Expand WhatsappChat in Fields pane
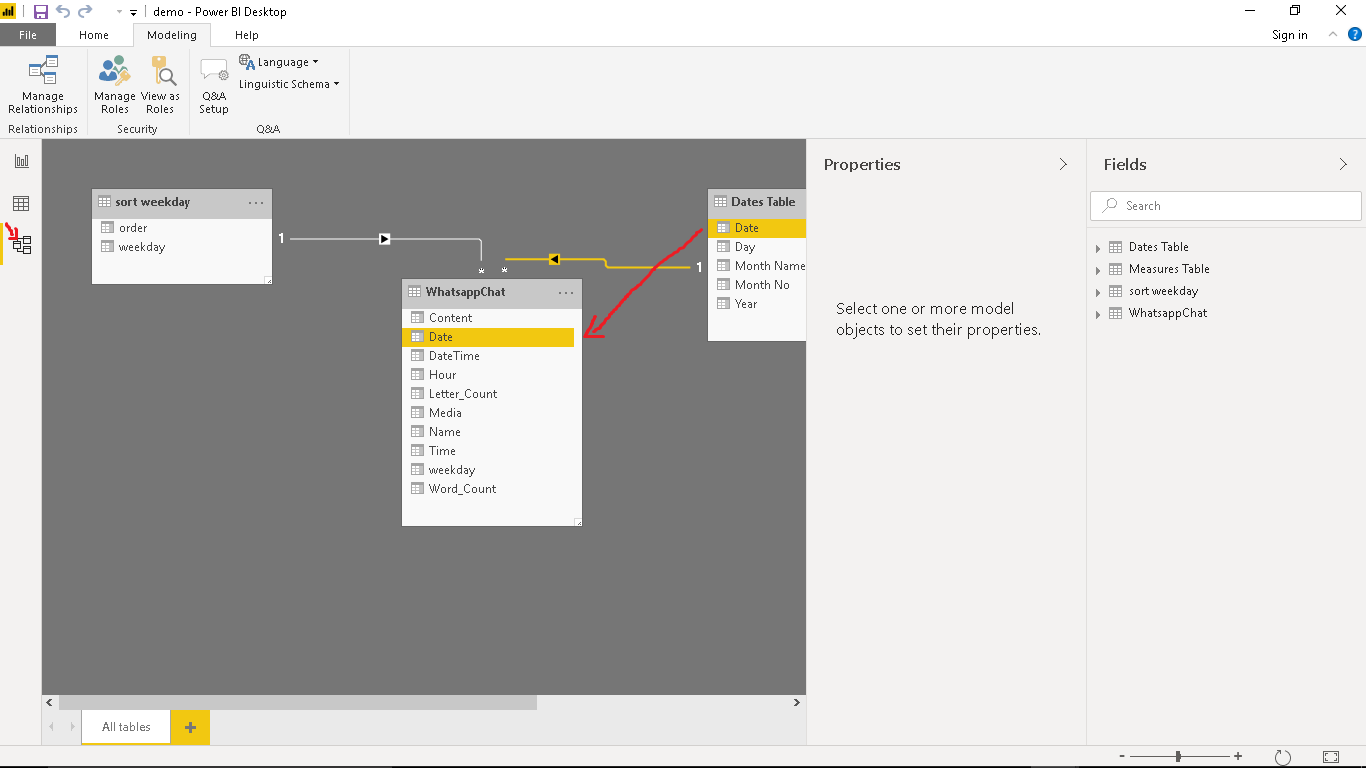The width and height of the screenshot is (1366, 768). (x=1098, y=314)
